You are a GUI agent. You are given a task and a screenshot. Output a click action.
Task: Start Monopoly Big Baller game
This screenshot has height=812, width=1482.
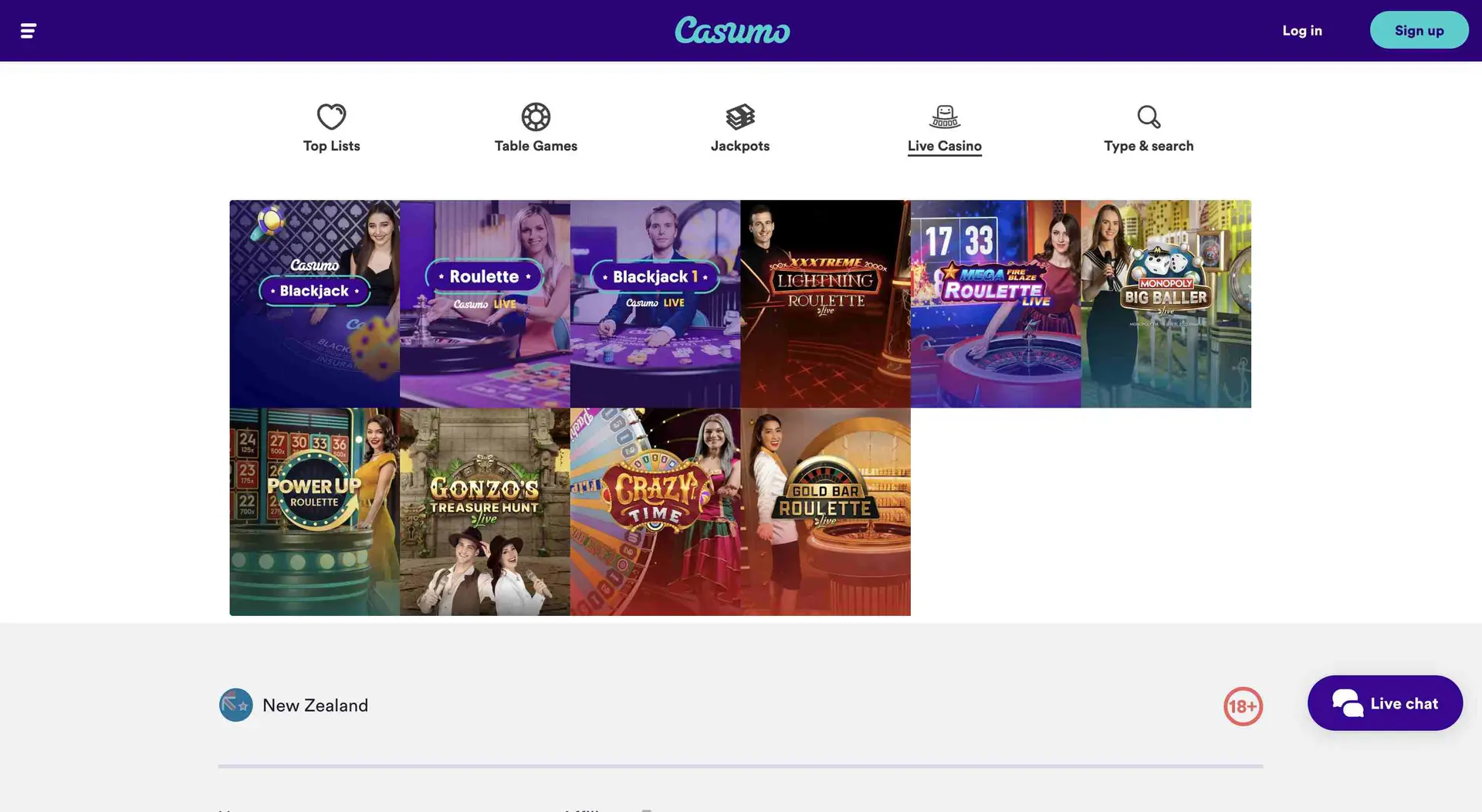[1166, 303]
